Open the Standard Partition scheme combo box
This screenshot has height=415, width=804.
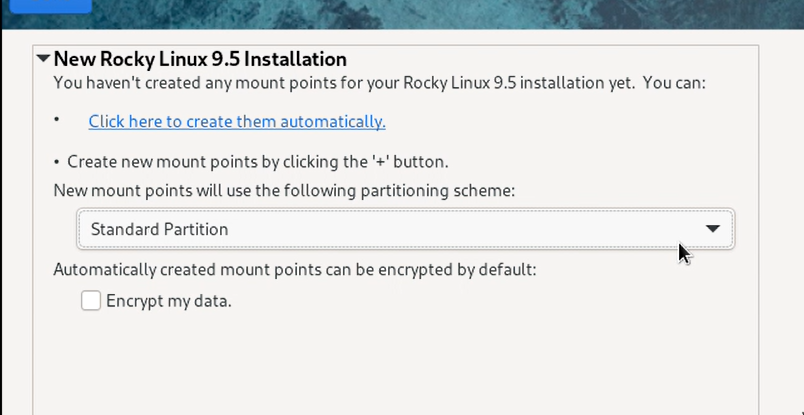point(406,229)
